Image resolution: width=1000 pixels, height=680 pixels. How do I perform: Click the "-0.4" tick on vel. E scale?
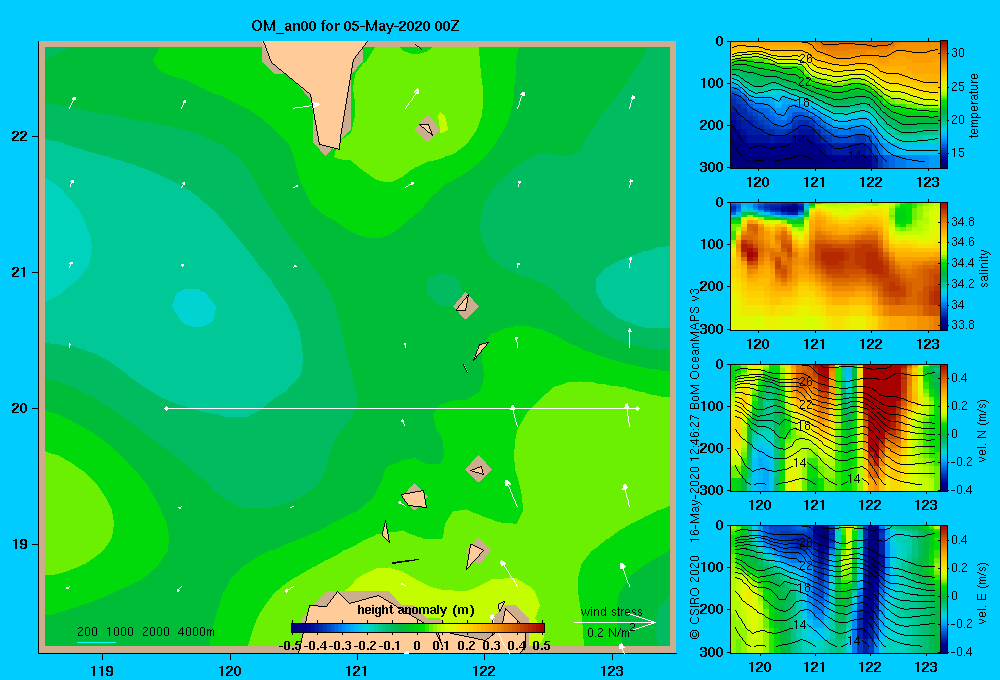[x=961, y=651]
